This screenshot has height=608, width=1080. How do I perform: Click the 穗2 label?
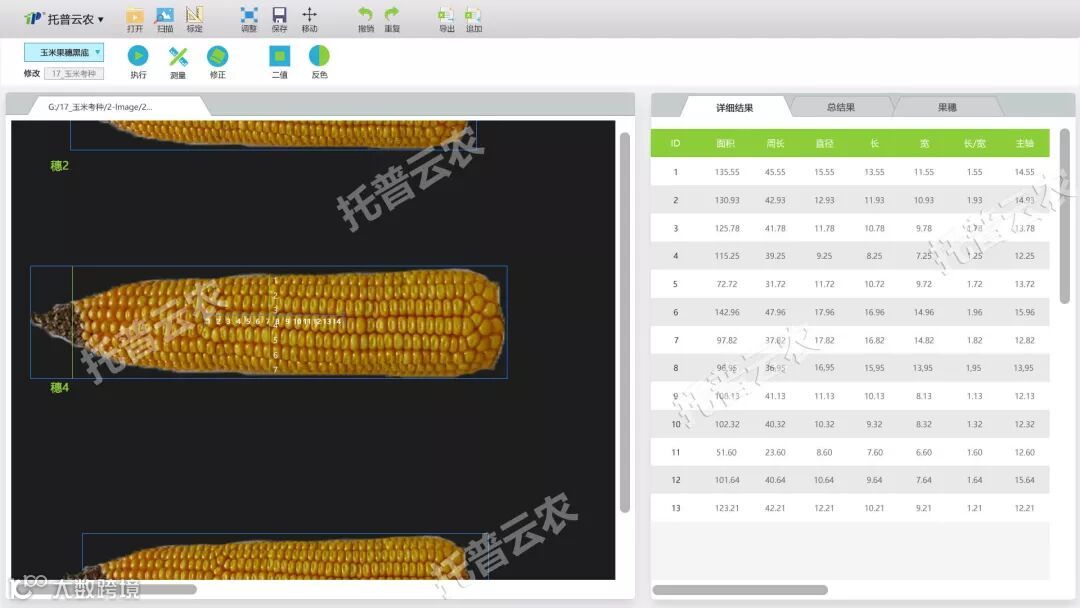(59, 165)
